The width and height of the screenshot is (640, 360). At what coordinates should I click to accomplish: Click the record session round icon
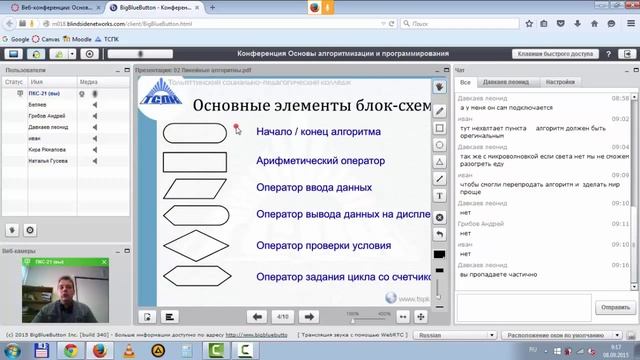[89, 54]
